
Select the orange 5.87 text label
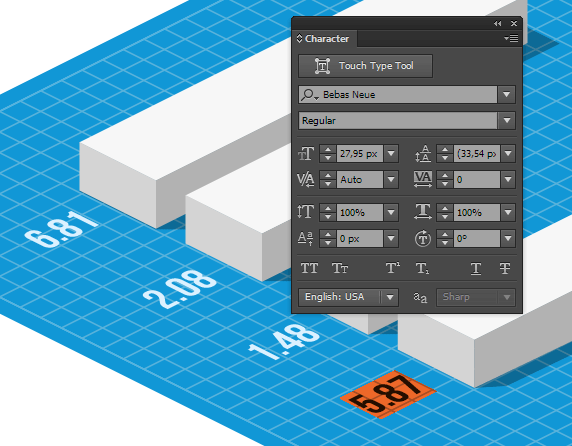[387, 394]
